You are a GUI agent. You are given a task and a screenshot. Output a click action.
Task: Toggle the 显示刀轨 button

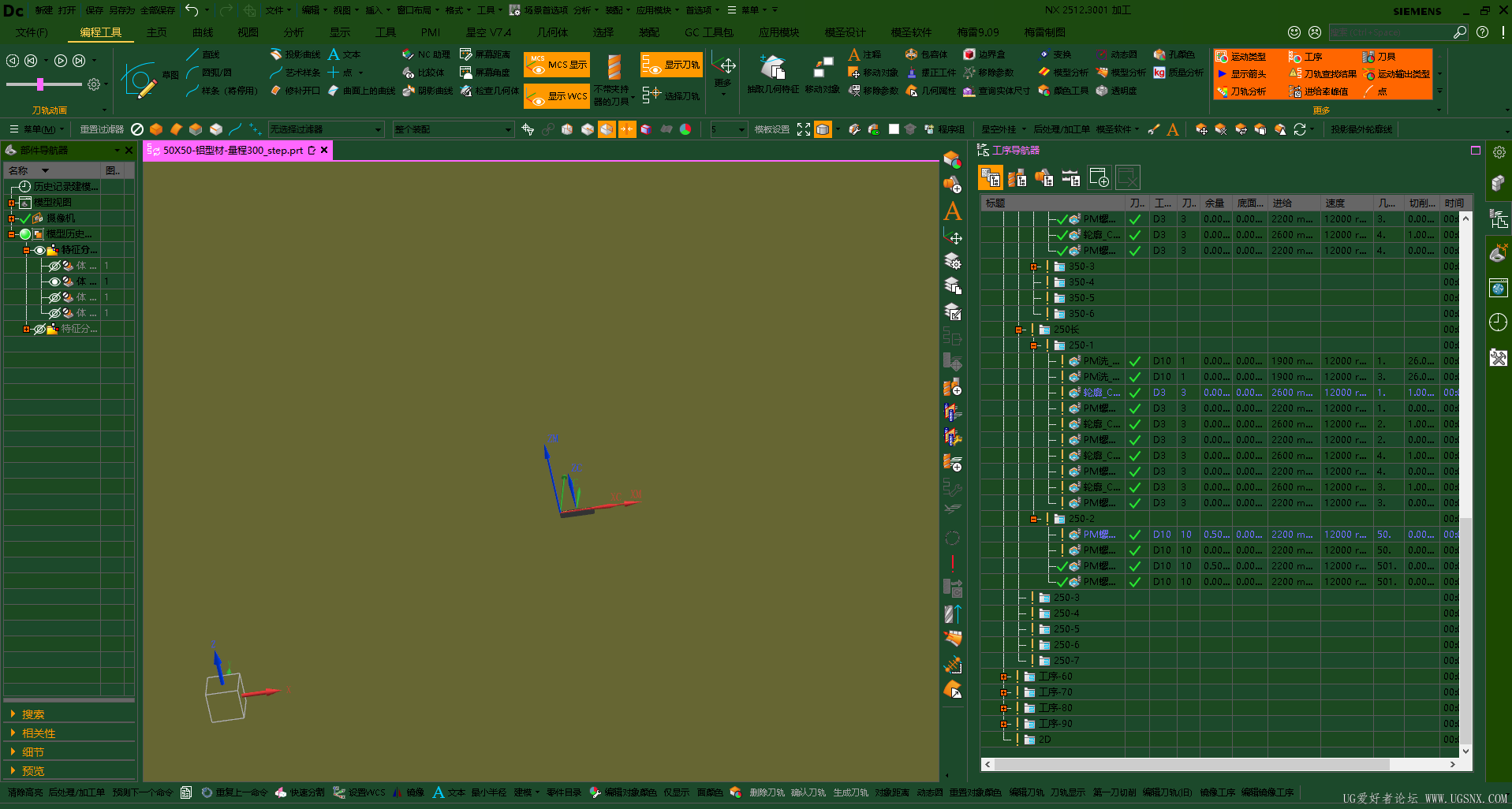click(670, 65)
